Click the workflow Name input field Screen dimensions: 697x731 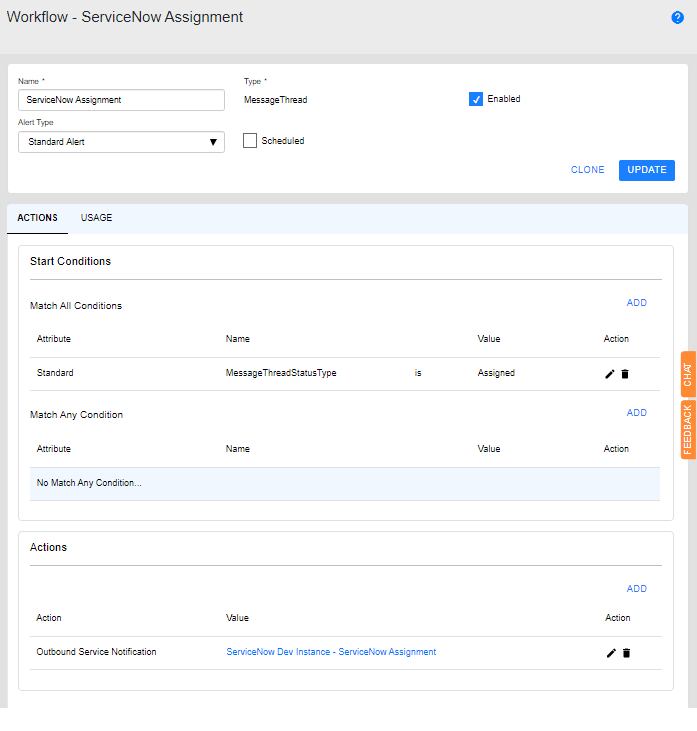tap(121, 100)
